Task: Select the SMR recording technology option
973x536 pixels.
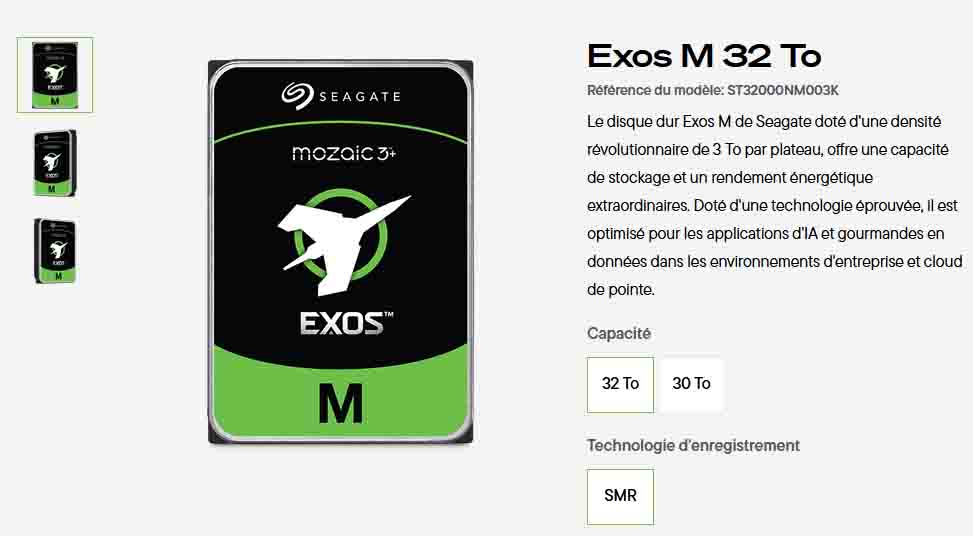Action: (620, 496)
